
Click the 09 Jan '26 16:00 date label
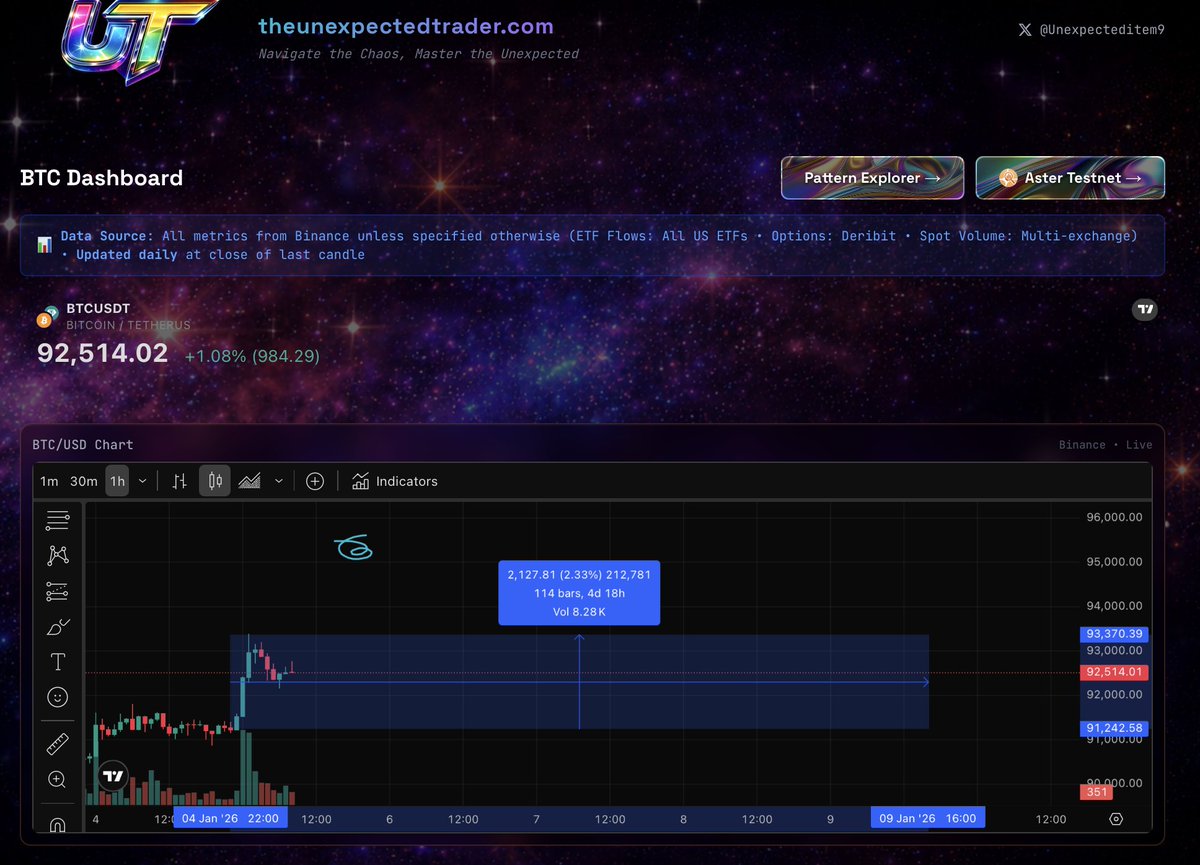[929, 818]
